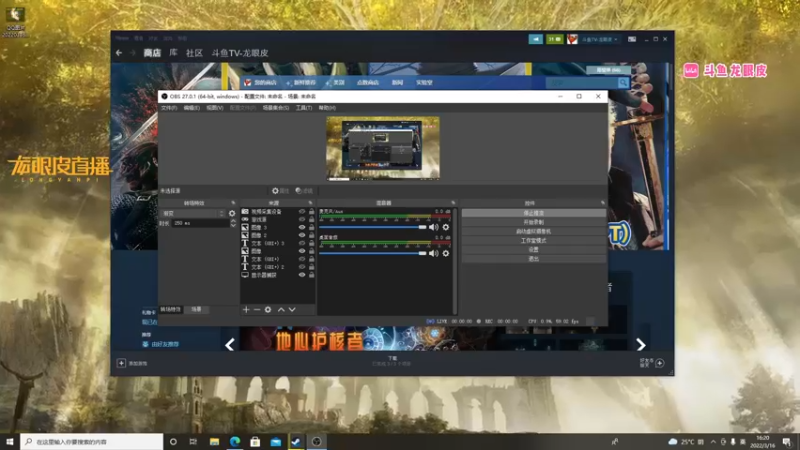Toggle lock on 视频采集设备 source

311,212
